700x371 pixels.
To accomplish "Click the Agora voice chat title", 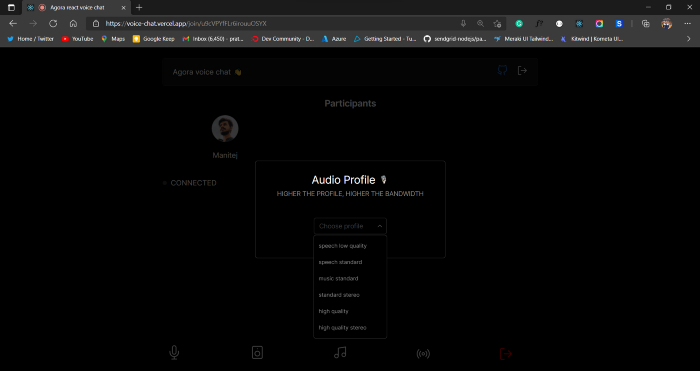I will coord(207,72).
